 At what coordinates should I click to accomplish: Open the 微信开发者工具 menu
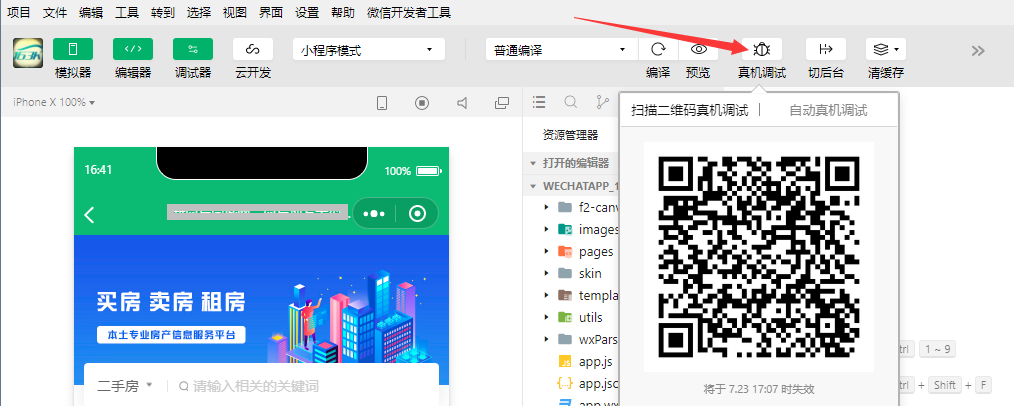(x=409, y=12)
